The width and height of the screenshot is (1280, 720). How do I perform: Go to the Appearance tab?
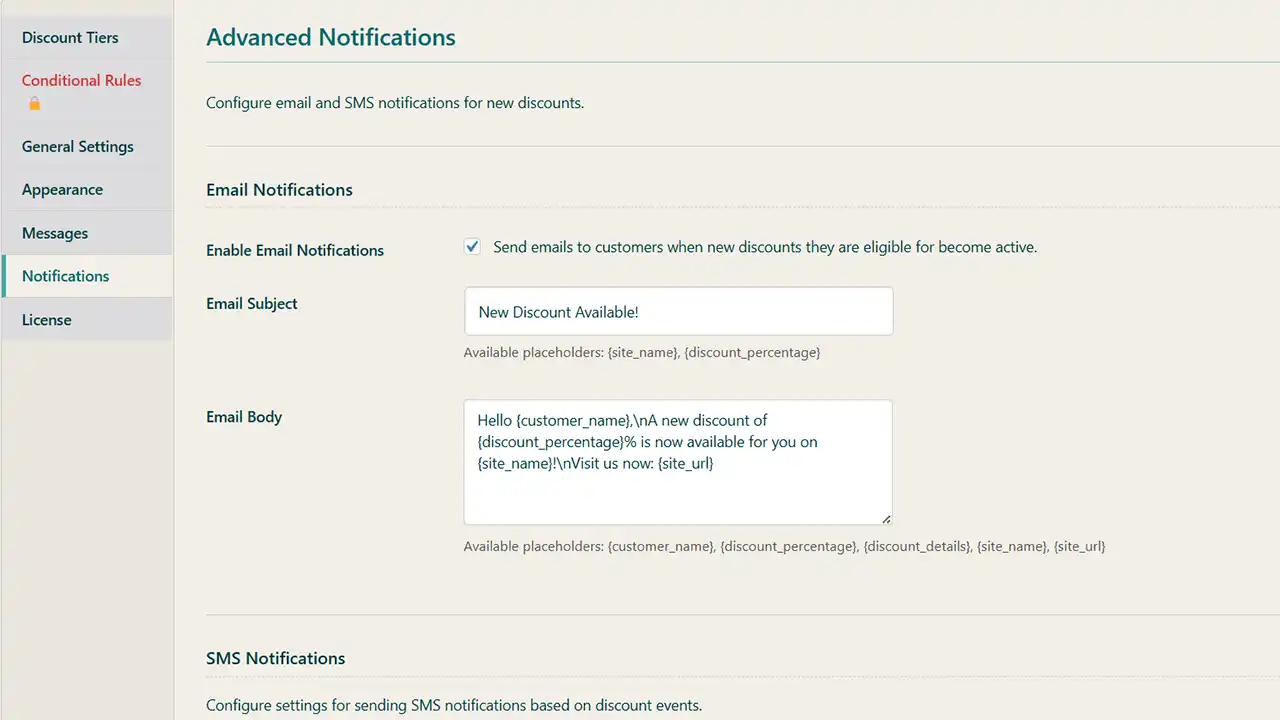62,190
